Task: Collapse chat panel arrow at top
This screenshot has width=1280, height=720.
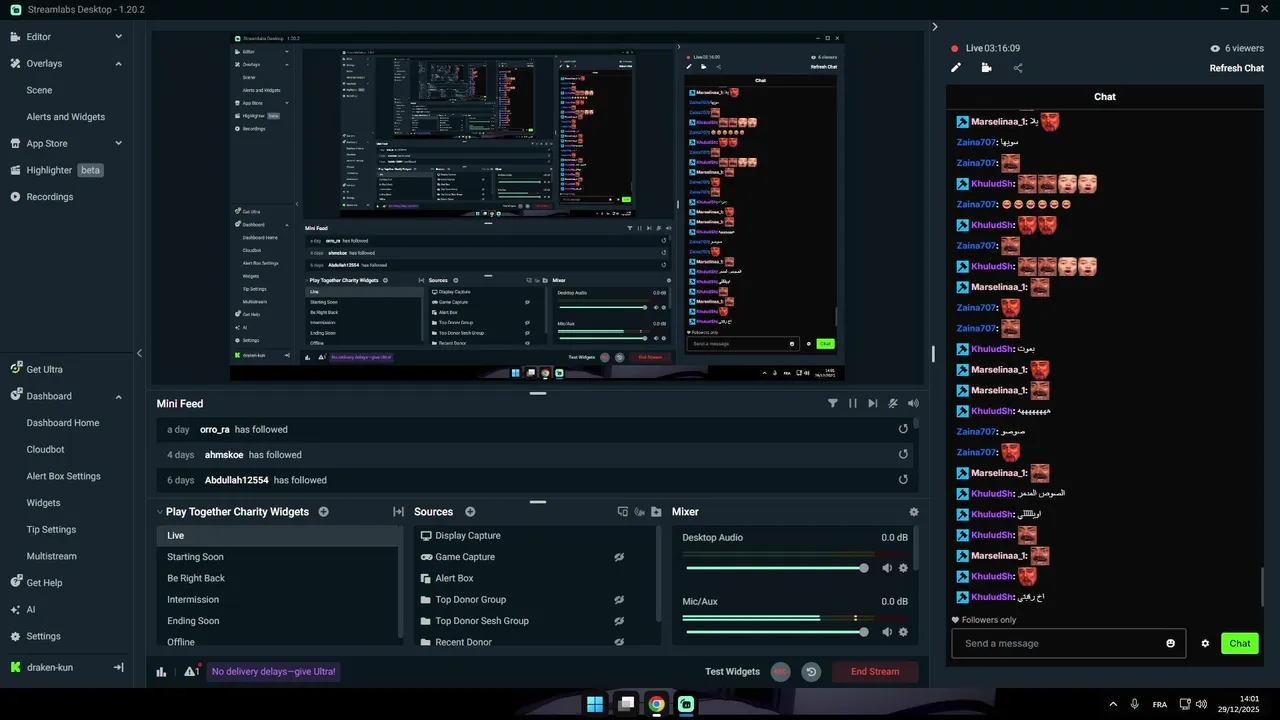Action: coord(935,27)
